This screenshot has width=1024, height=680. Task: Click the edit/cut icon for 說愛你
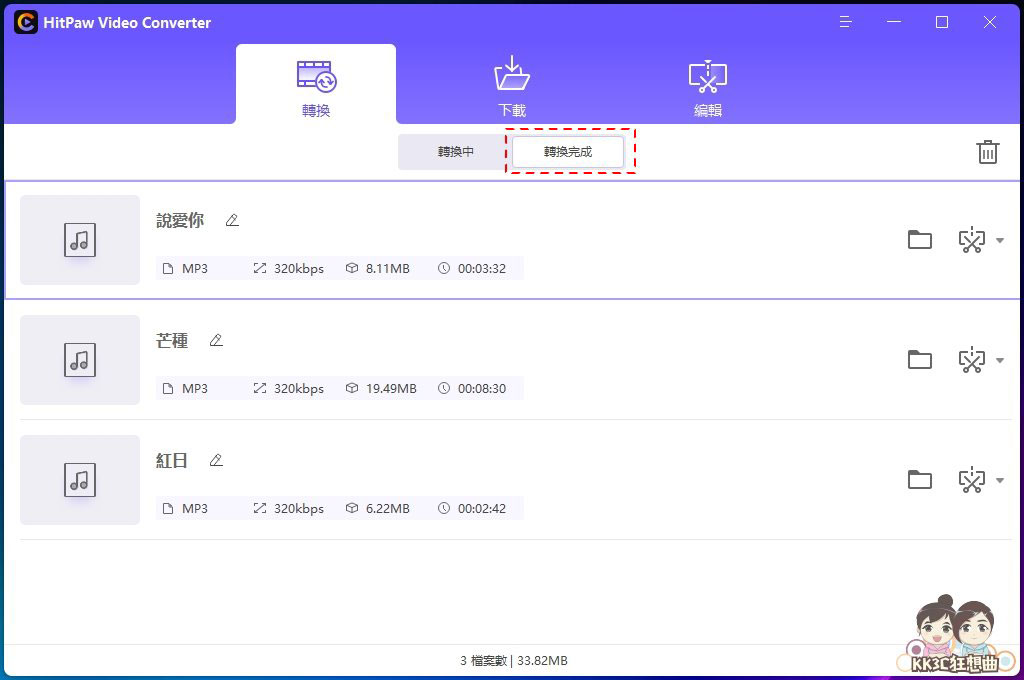[971, 240]
